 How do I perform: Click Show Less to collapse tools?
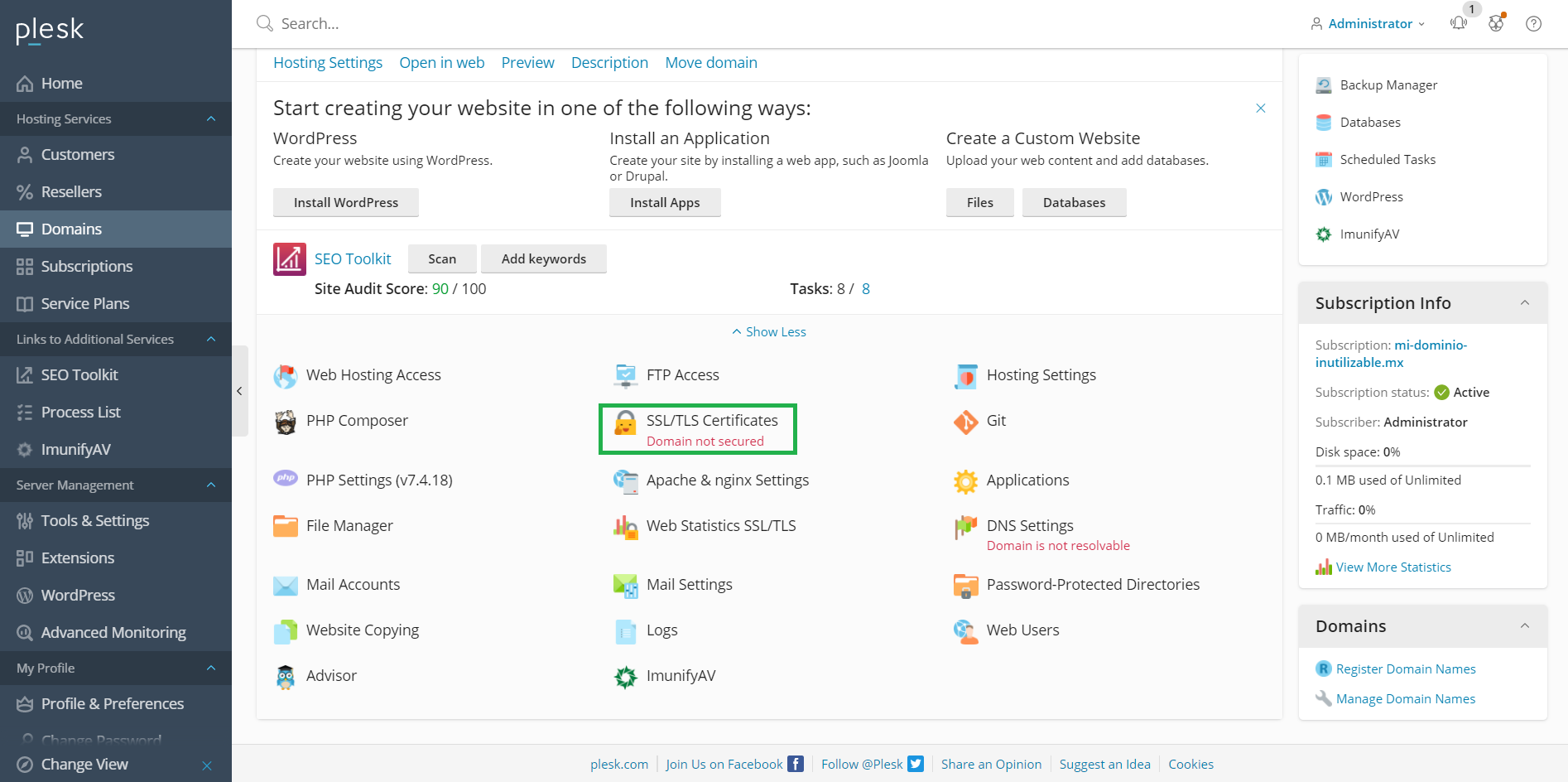pyautogui.click(x=768, y=332)
